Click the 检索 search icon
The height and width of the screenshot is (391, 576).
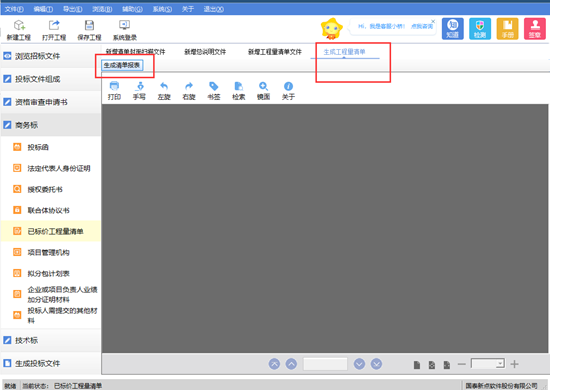pyautogui.click(x=238, y=90)
